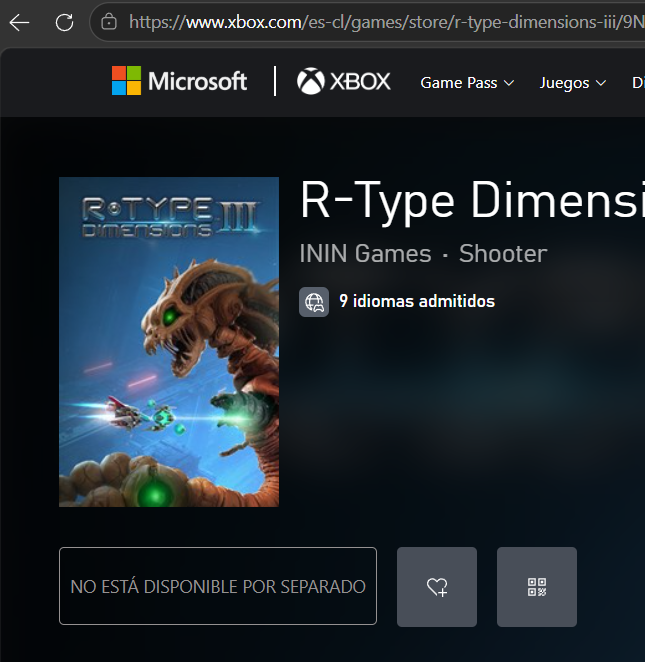Open the Xbox logo home link
This screenshot has height=662, width=645.
344,81
